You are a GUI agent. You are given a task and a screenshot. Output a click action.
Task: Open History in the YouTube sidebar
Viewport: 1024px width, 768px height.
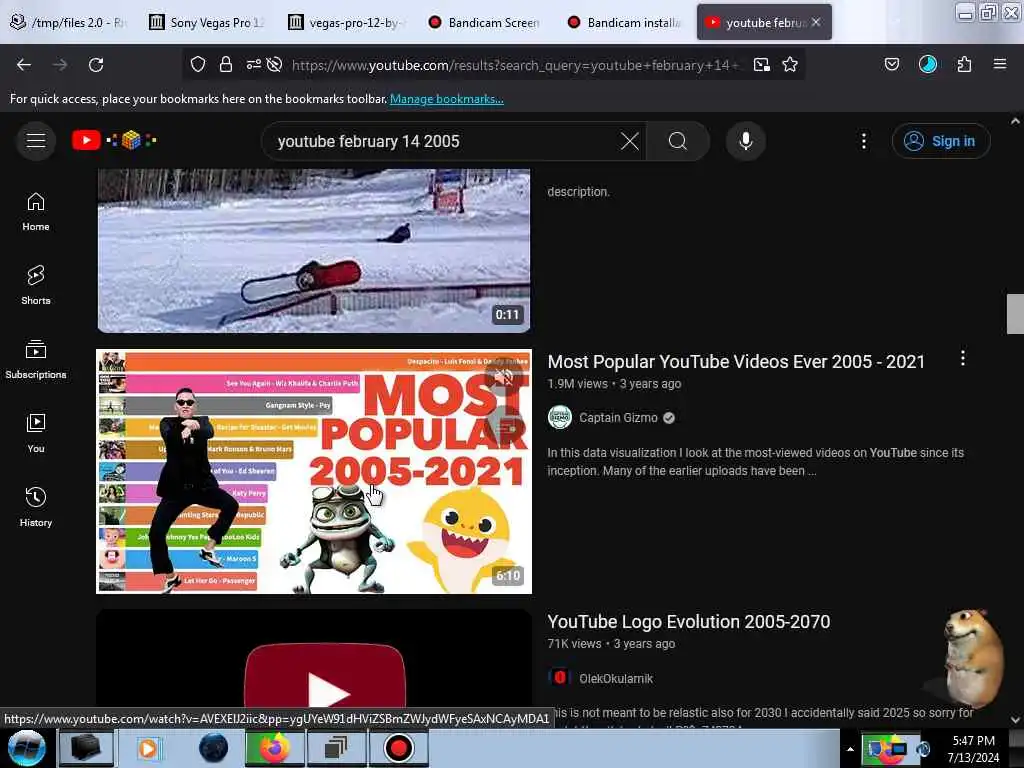pyautogui.click(x=36, y=507)
